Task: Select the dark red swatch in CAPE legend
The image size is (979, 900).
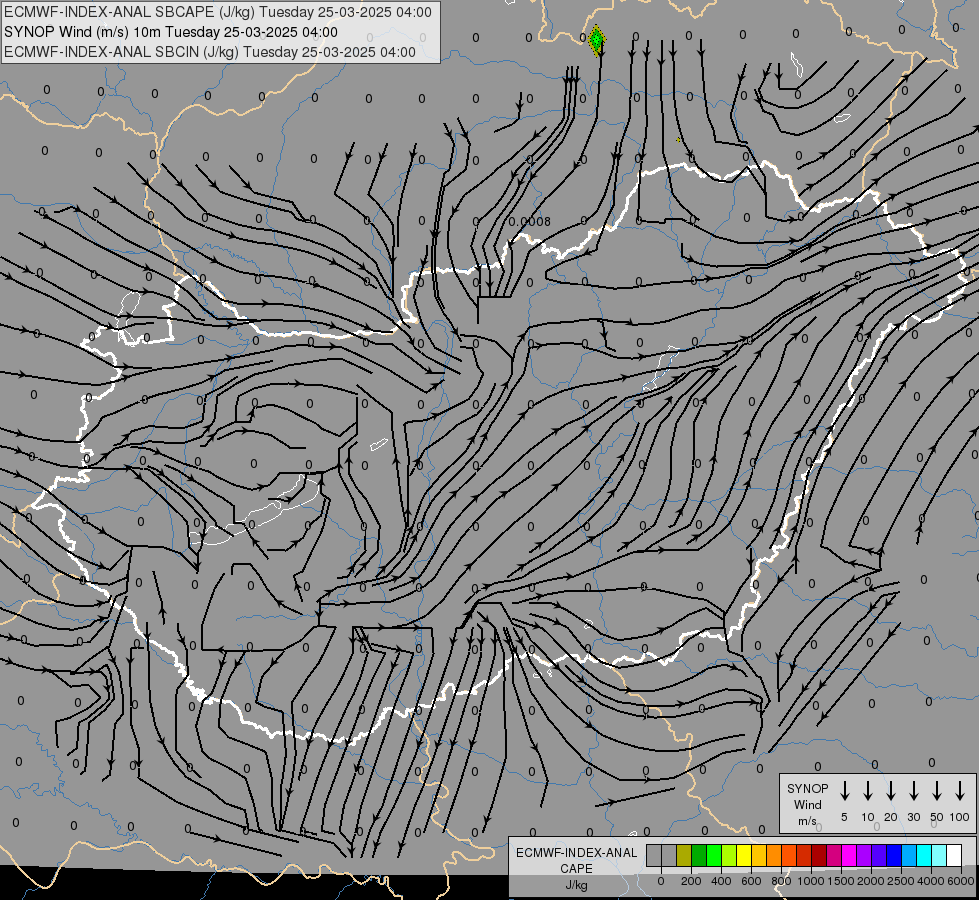Action: click(x=819, y=855)
